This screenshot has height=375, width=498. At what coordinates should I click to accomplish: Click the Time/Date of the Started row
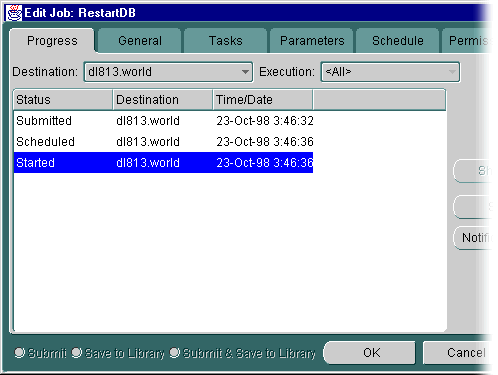coord(265,163)
